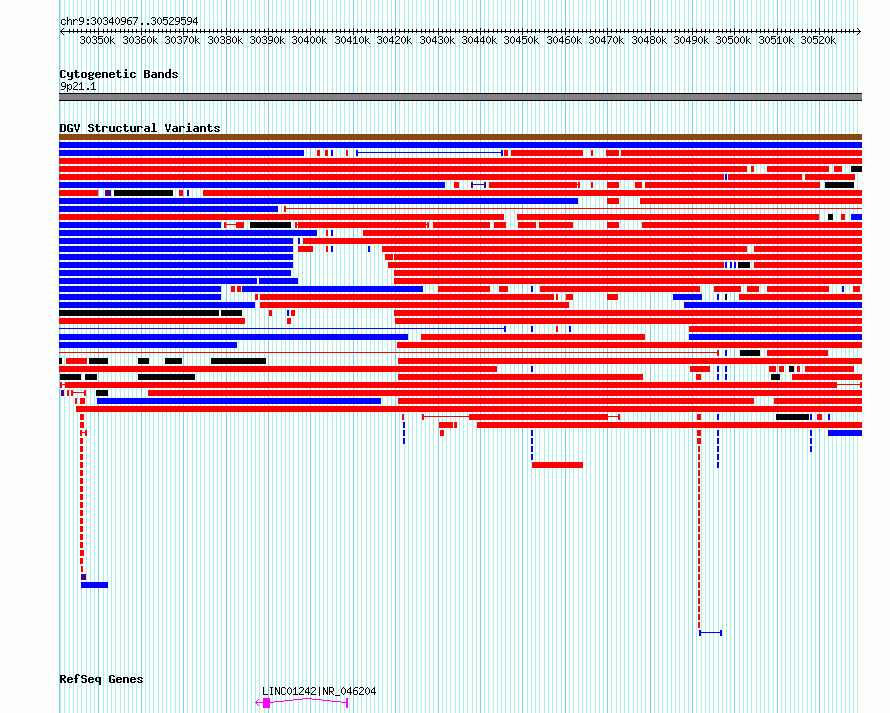Click the 30360k ruler tick label
This screenshot has height=713, width=890.
pyautogui.click(x=140, y=40)
